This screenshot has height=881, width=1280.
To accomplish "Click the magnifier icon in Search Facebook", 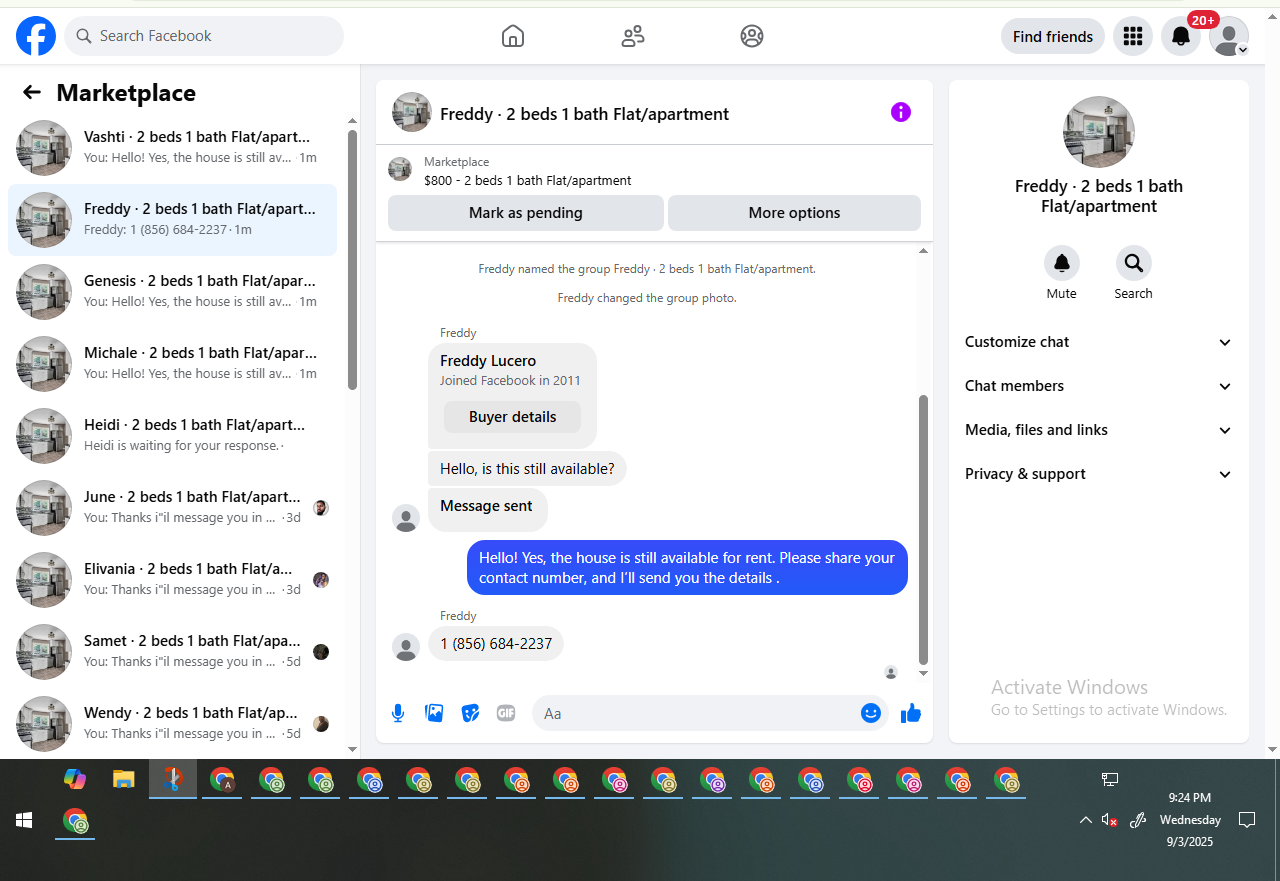I will (84, 36).
